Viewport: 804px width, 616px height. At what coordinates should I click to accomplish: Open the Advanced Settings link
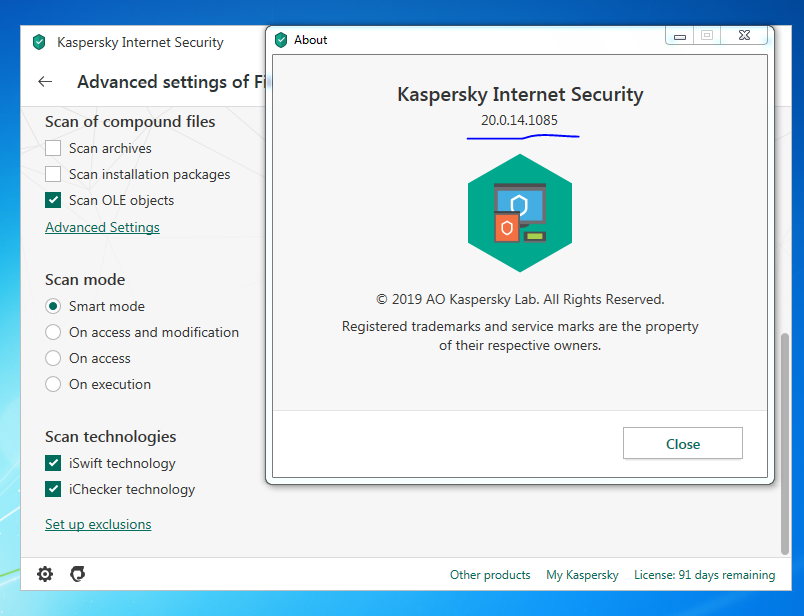tap(102, 227)
